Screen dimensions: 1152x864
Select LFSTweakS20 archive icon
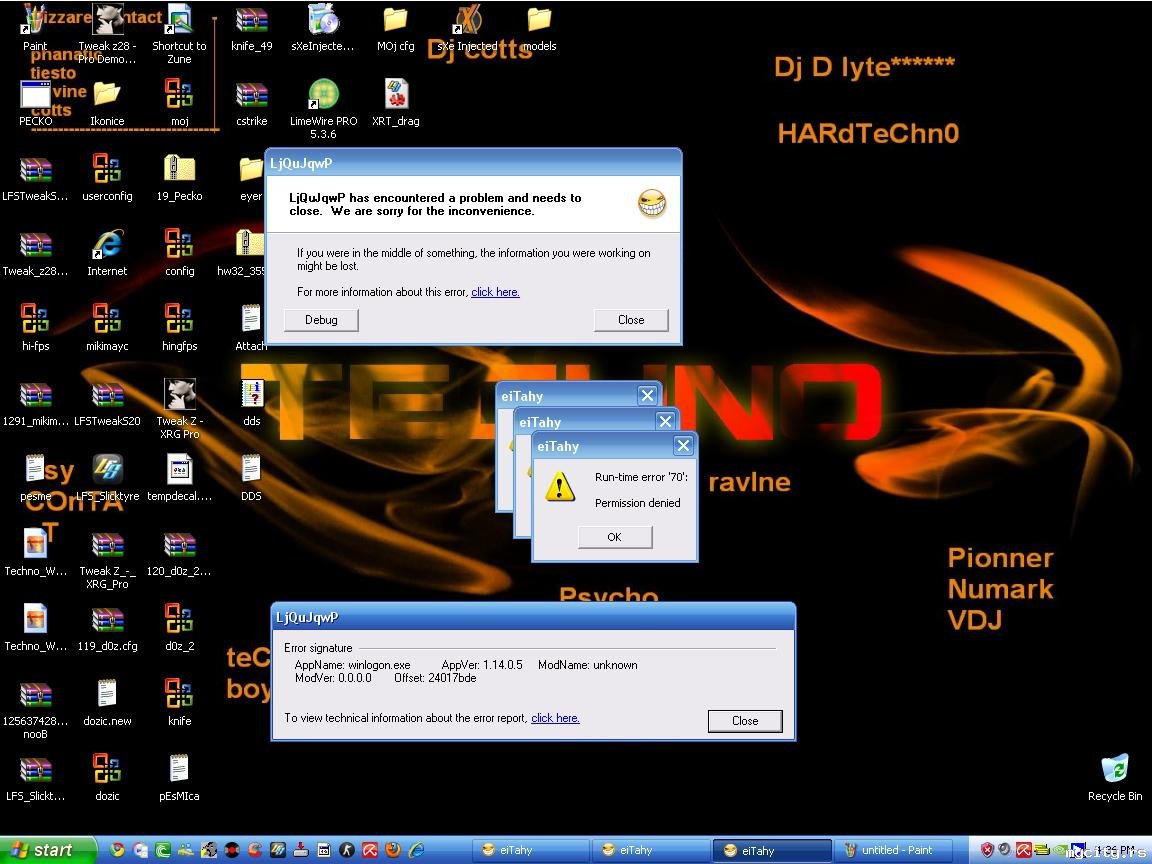(x=107, y=403)
